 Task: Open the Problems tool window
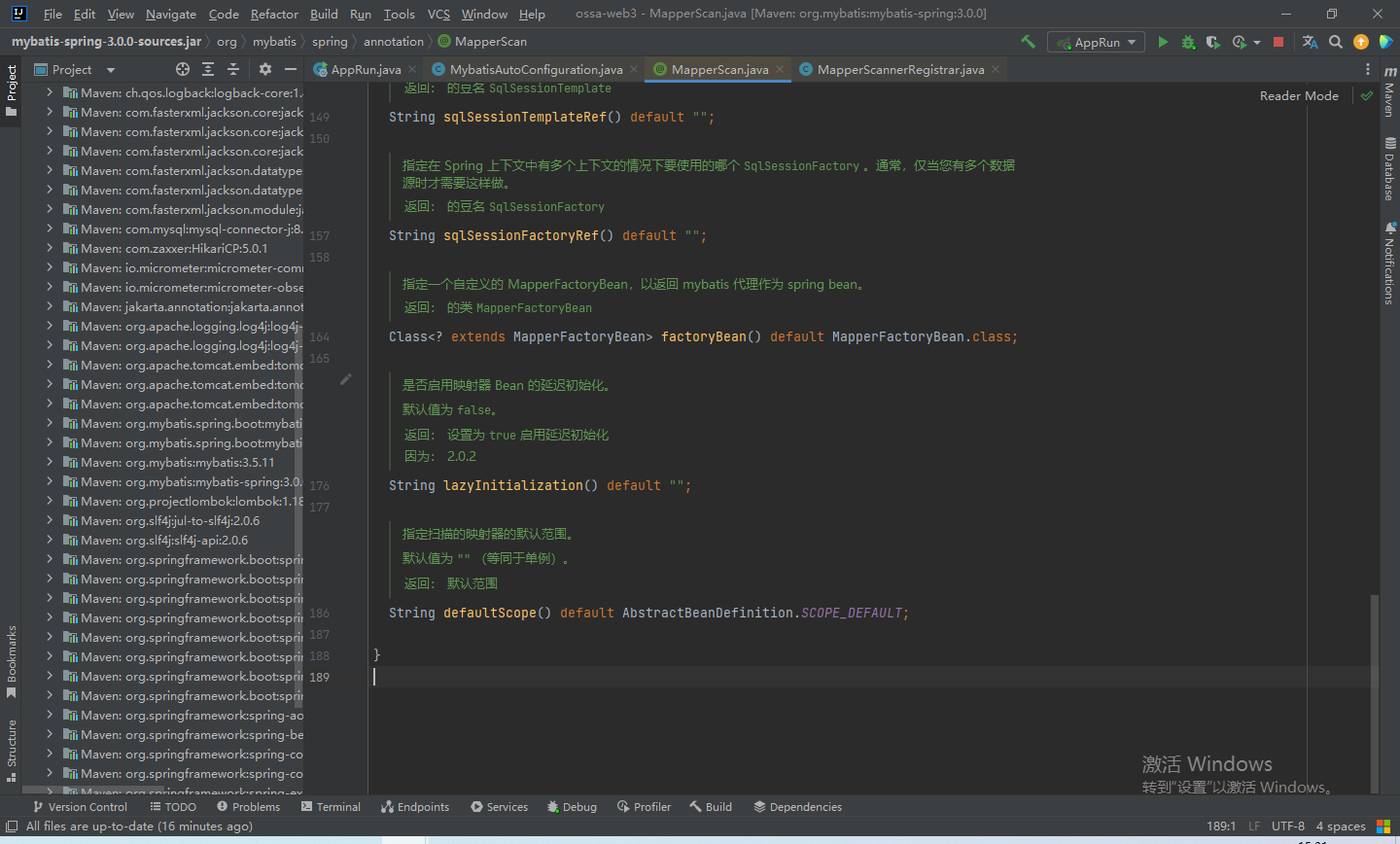[x=248, y=807]
